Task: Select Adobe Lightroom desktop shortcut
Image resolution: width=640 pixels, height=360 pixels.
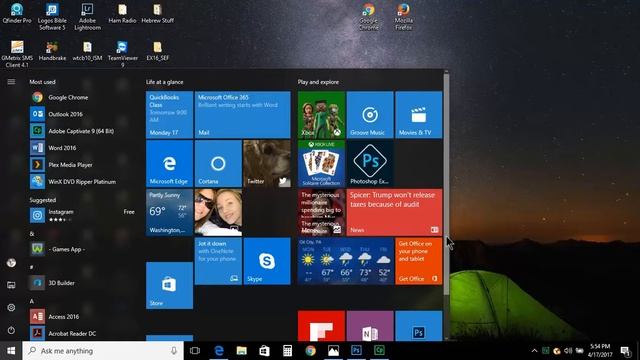Action: point(87,17)
